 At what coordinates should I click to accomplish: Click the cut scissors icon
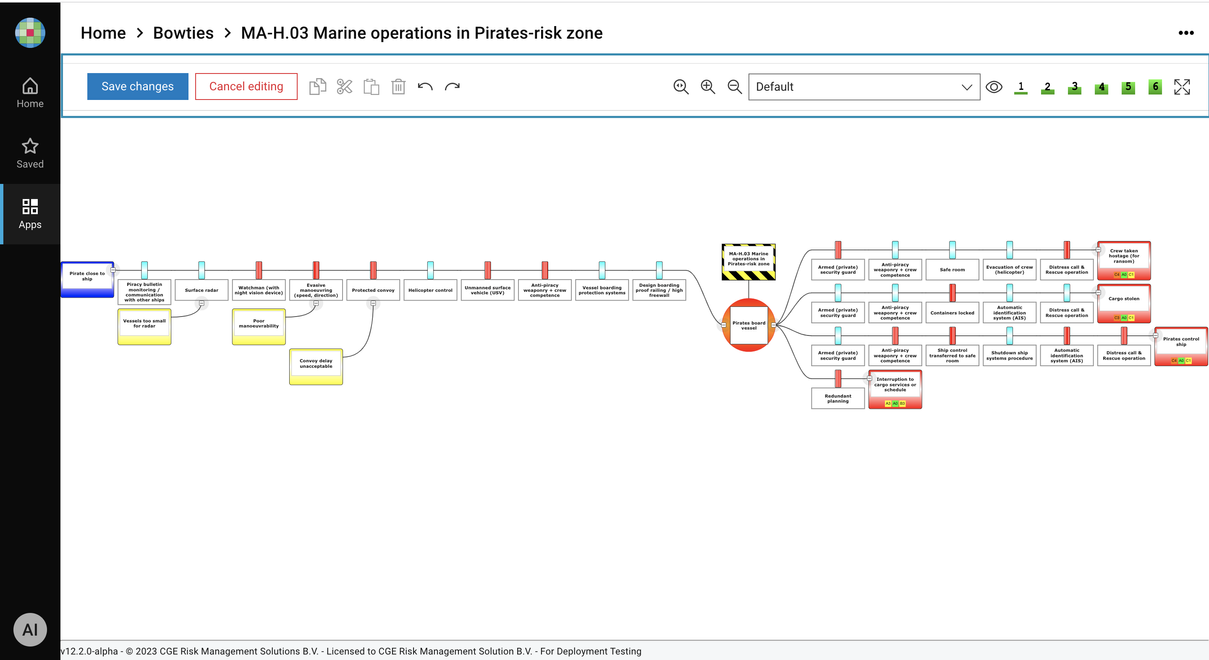tap(345, 87)
